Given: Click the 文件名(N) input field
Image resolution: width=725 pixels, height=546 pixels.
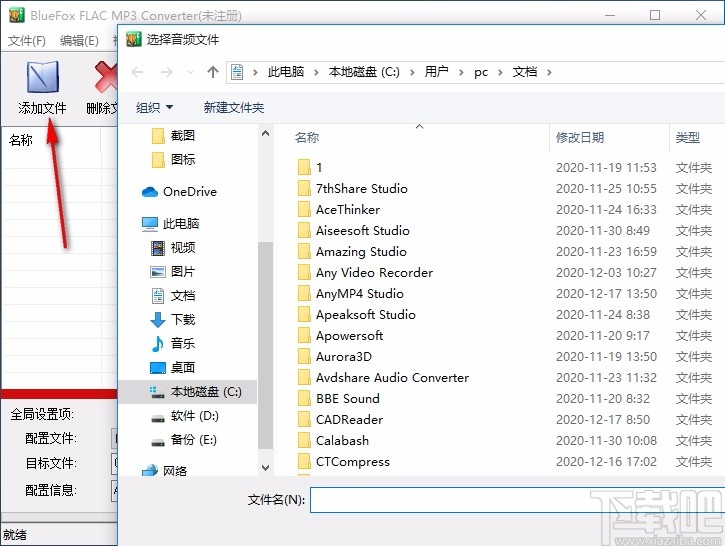Looking at the screenshot, I should (517, 500).
